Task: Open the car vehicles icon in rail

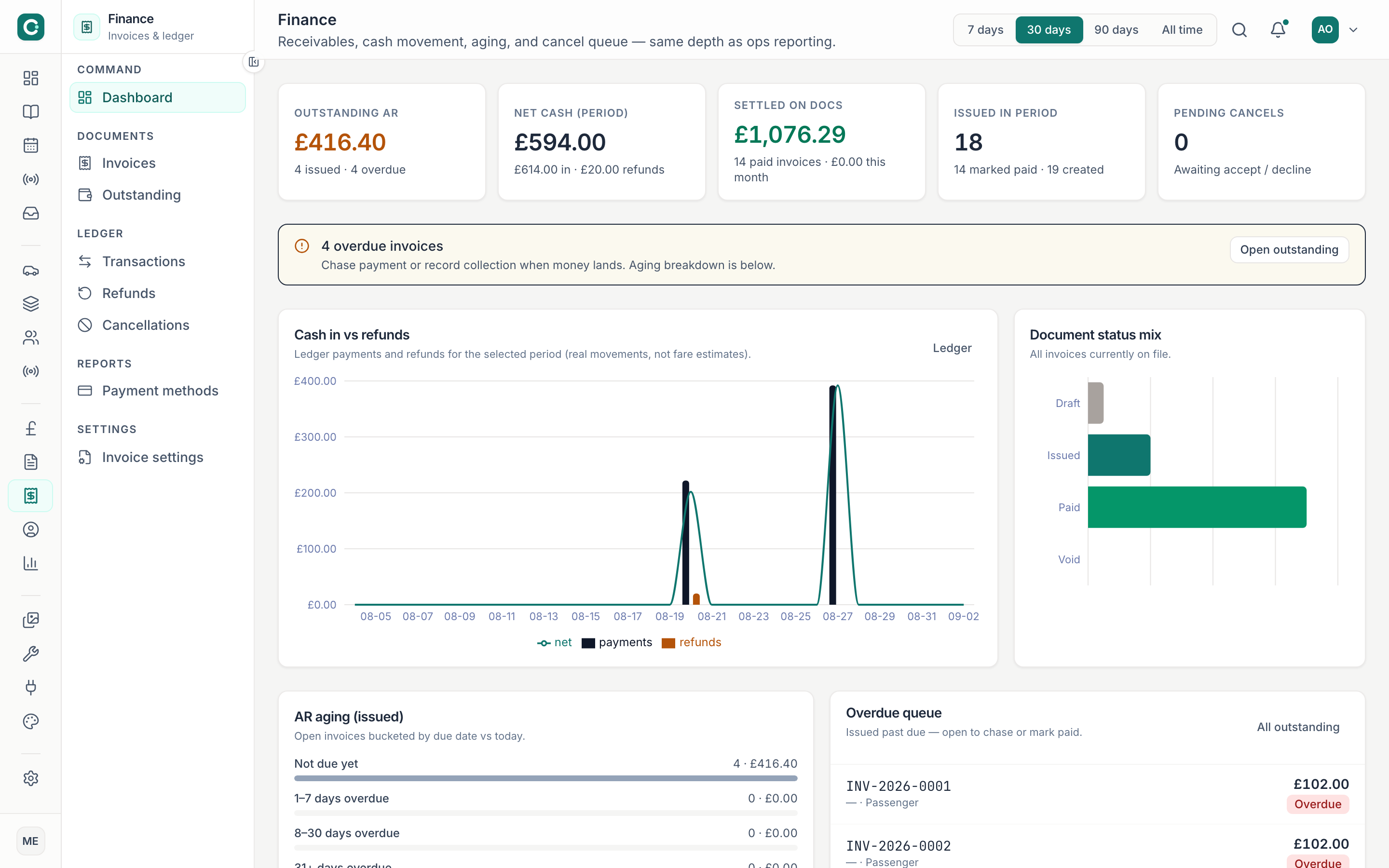Action: pyautogui.click(x=30, y=271)
